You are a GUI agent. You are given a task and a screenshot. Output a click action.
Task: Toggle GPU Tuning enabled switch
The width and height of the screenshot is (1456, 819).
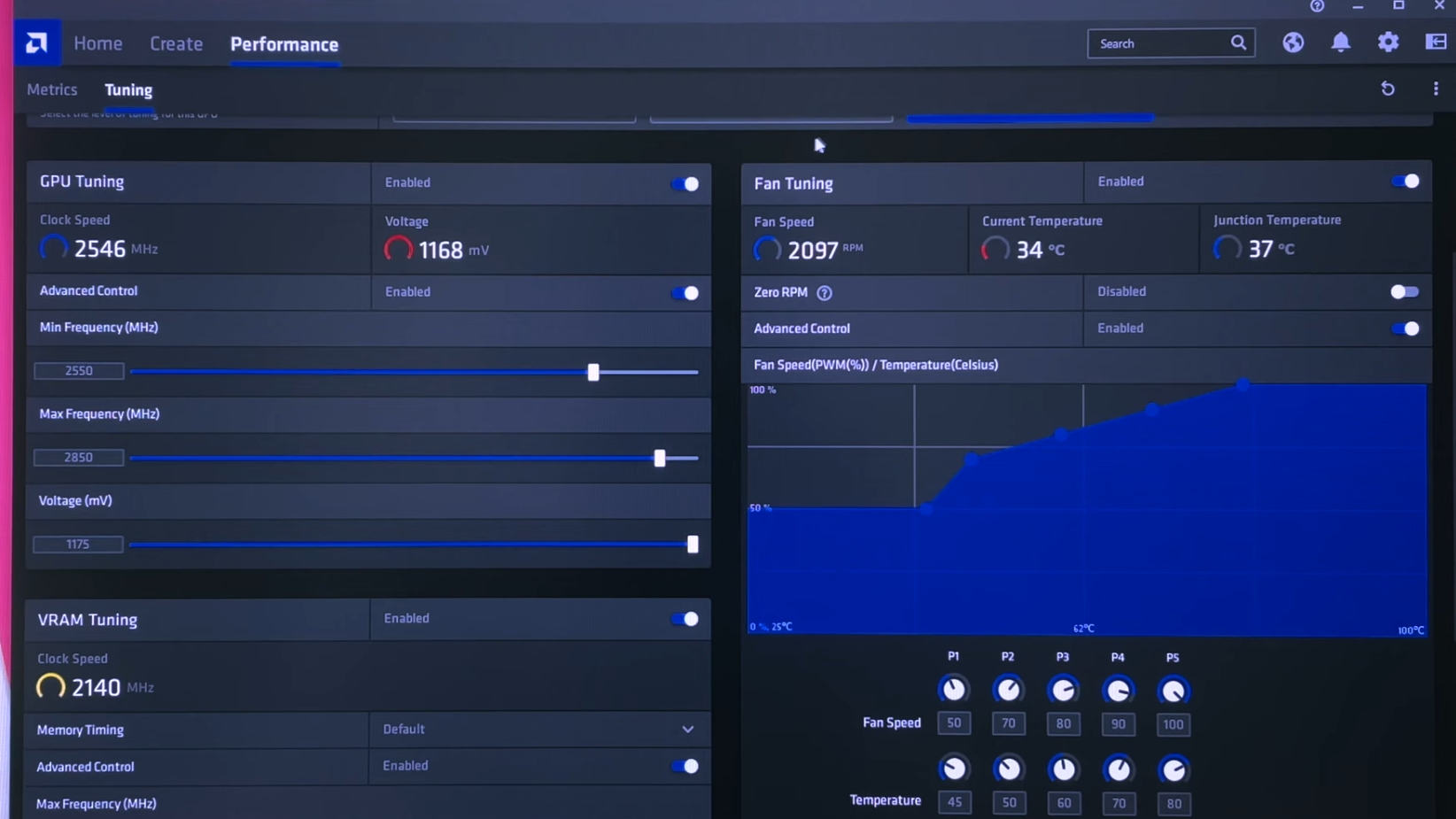(x=685, y=183)
